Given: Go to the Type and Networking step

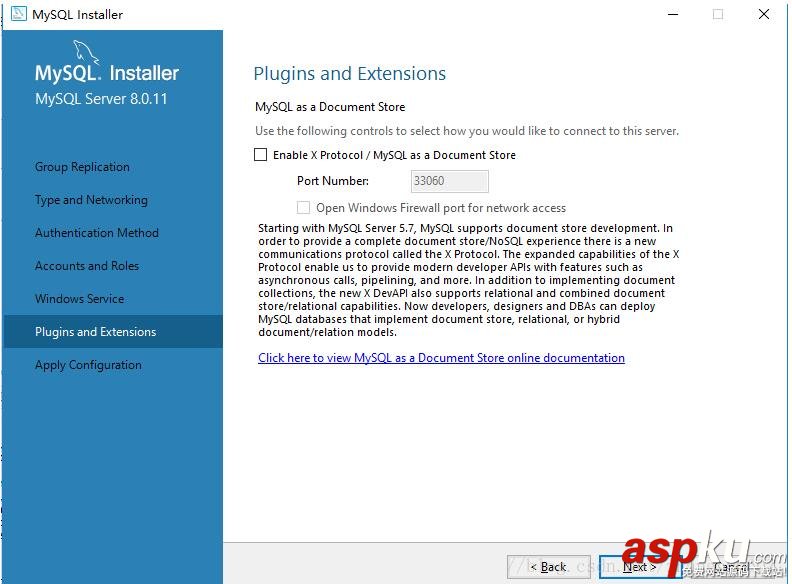Looking at the screenshot, I should tap(91, 200).
